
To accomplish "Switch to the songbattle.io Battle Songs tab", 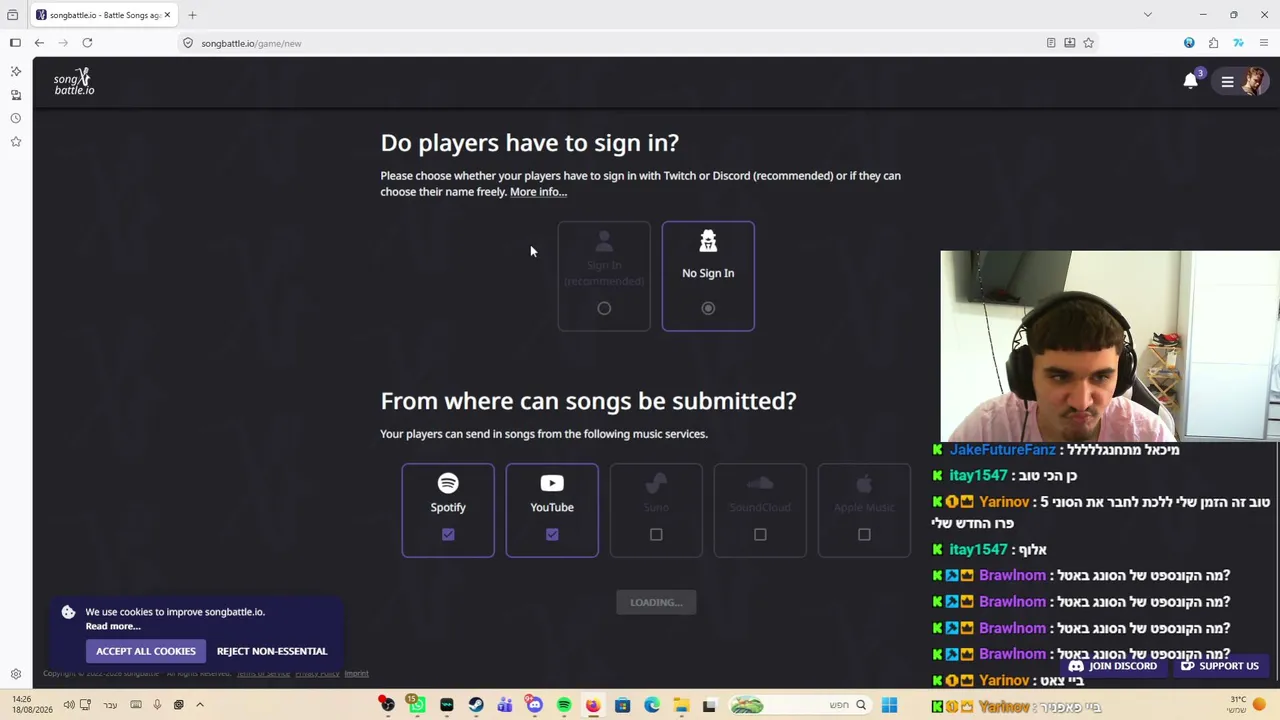I will tap(103, 15).
